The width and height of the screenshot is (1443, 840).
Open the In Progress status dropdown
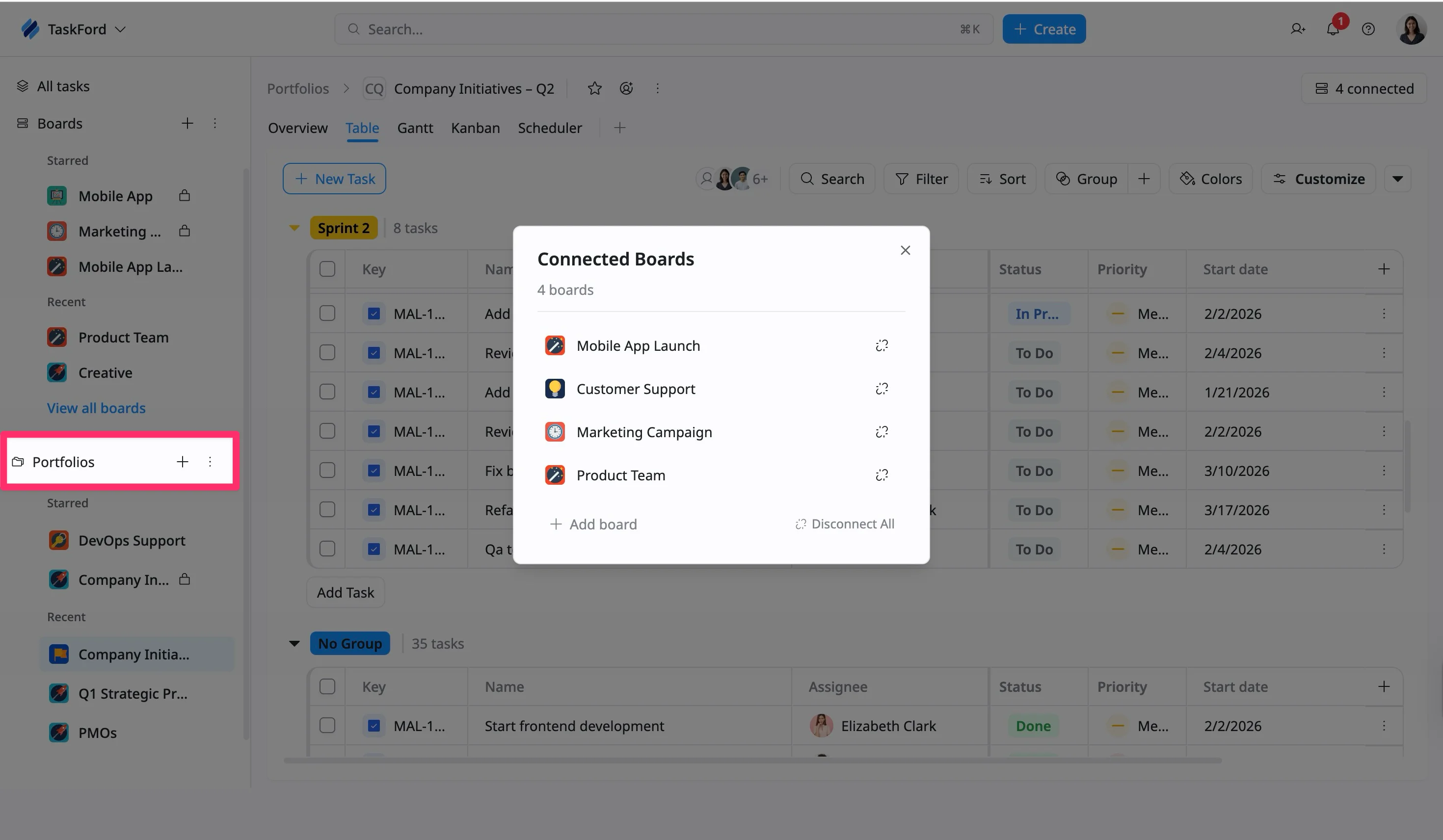[1038, 314]
